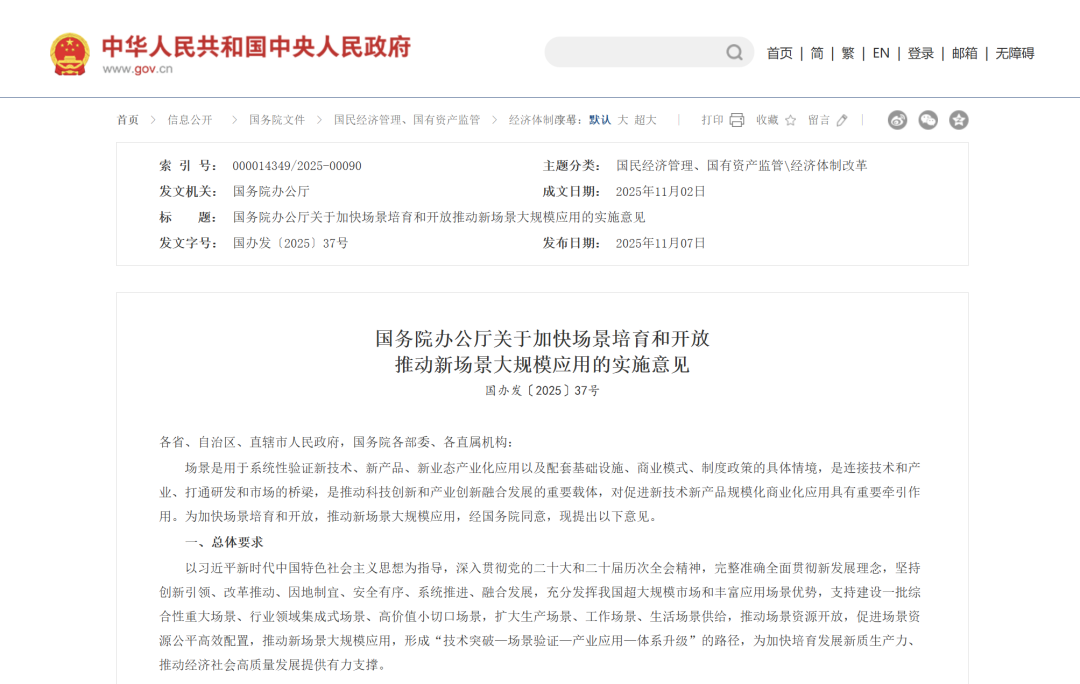Click the 发文机关 label
This screenshot has width=1080, height=684.
188,191
